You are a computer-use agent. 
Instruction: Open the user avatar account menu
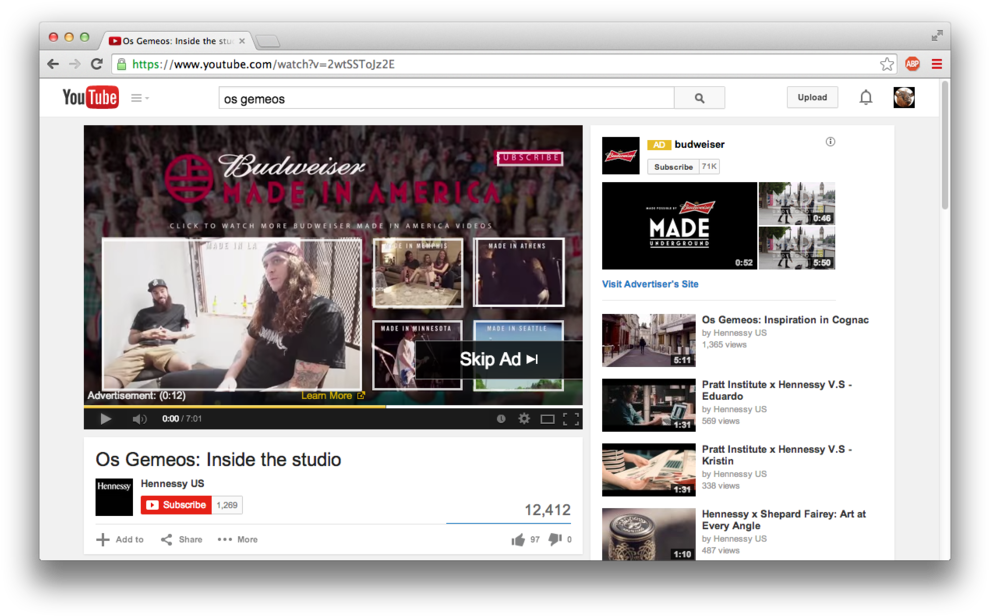[x=904, y=97]
